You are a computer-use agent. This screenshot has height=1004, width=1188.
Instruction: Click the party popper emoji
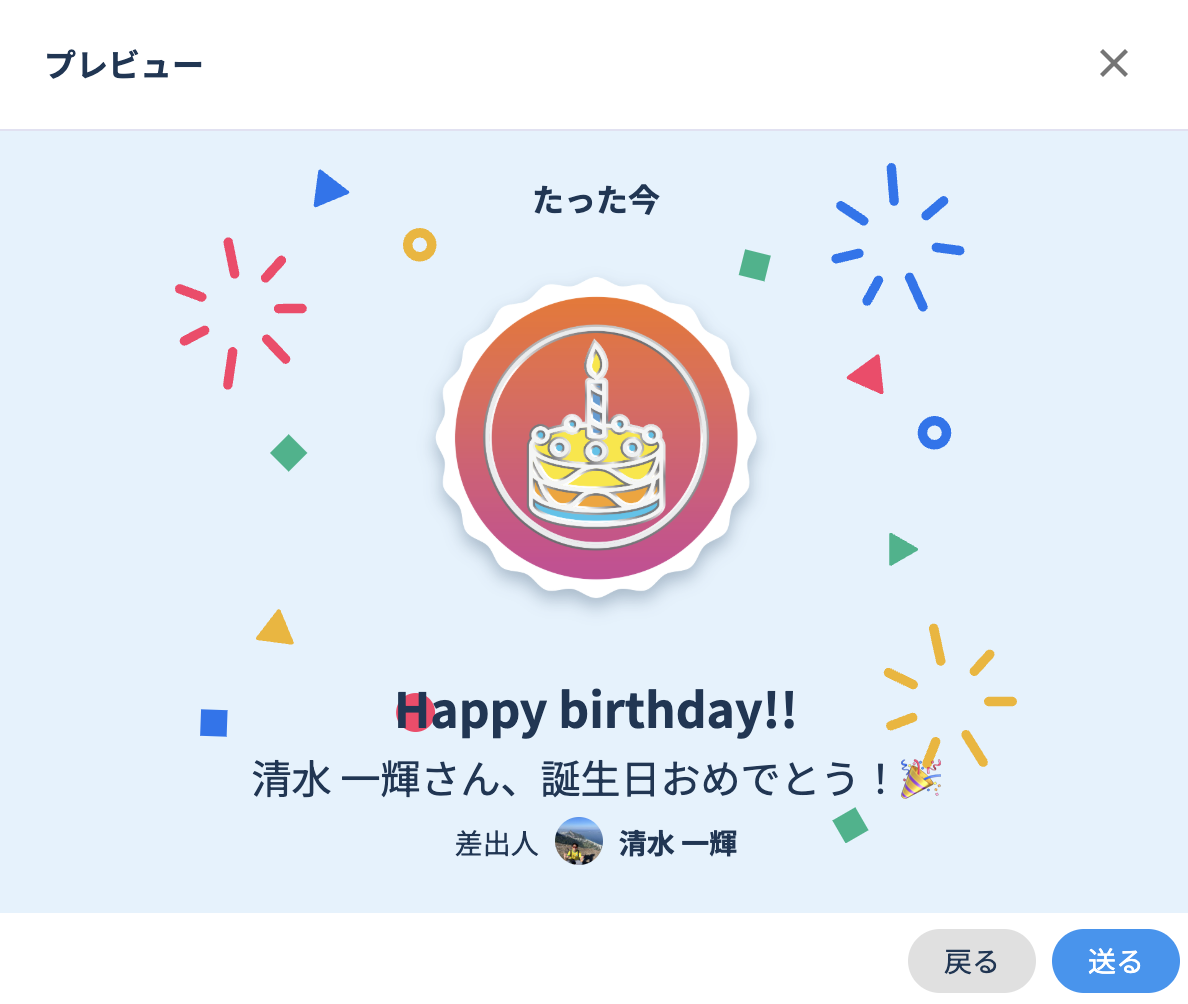coord(920,779)
